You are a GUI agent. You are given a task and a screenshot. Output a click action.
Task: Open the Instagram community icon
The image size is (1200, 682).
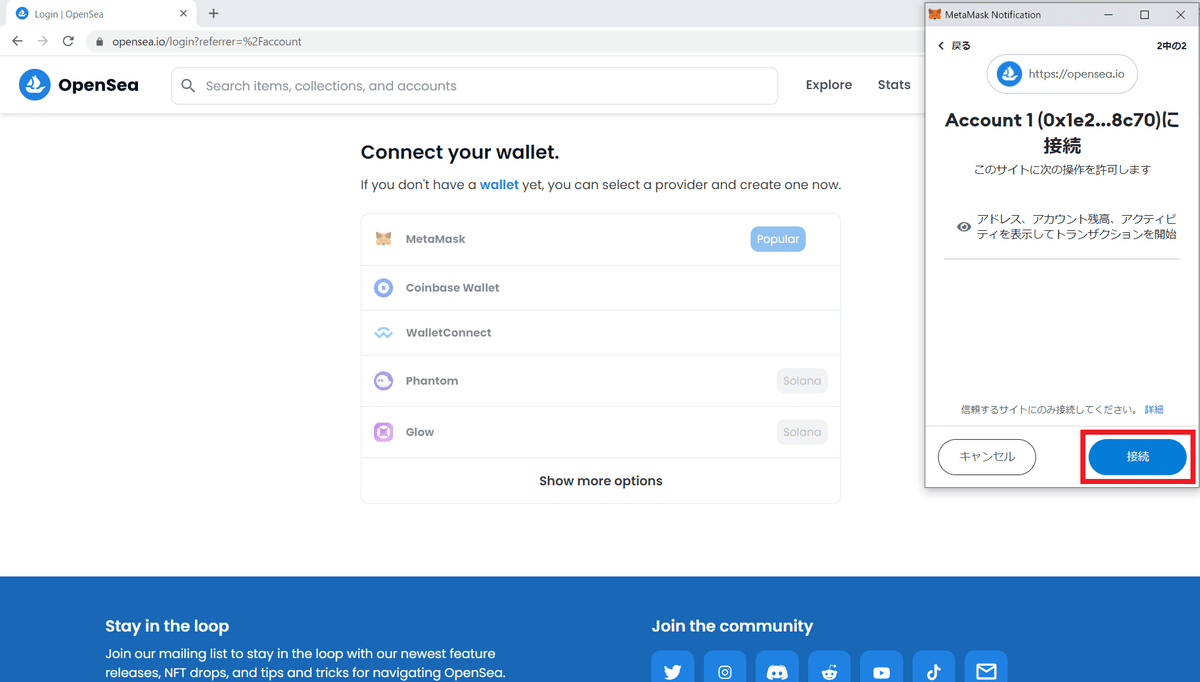[x=725, y=671]
